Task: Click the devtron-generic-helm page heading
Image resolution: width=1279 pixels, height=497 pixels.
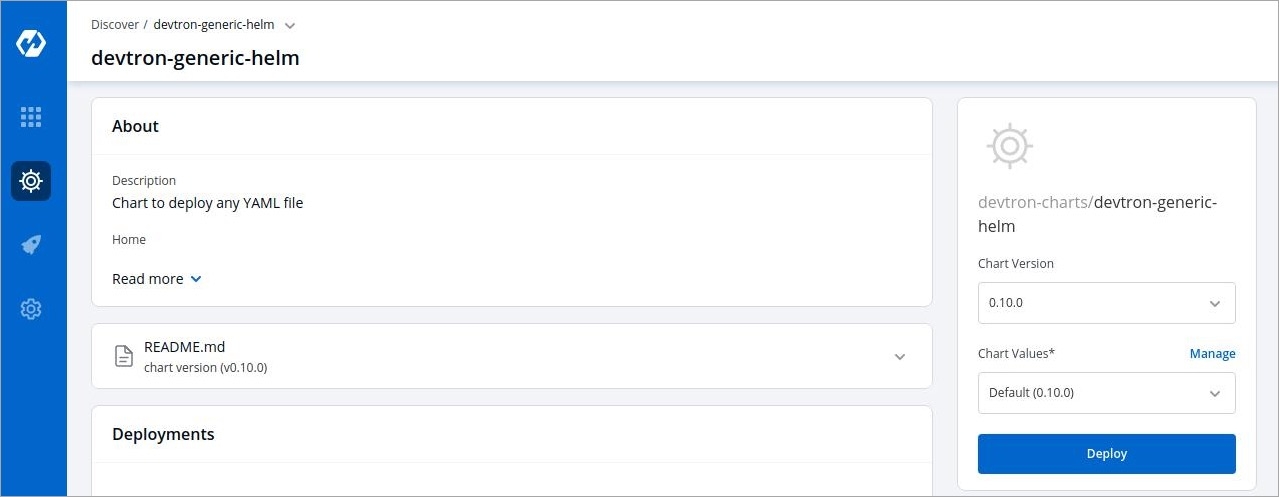Action: (x=195, y=58)
